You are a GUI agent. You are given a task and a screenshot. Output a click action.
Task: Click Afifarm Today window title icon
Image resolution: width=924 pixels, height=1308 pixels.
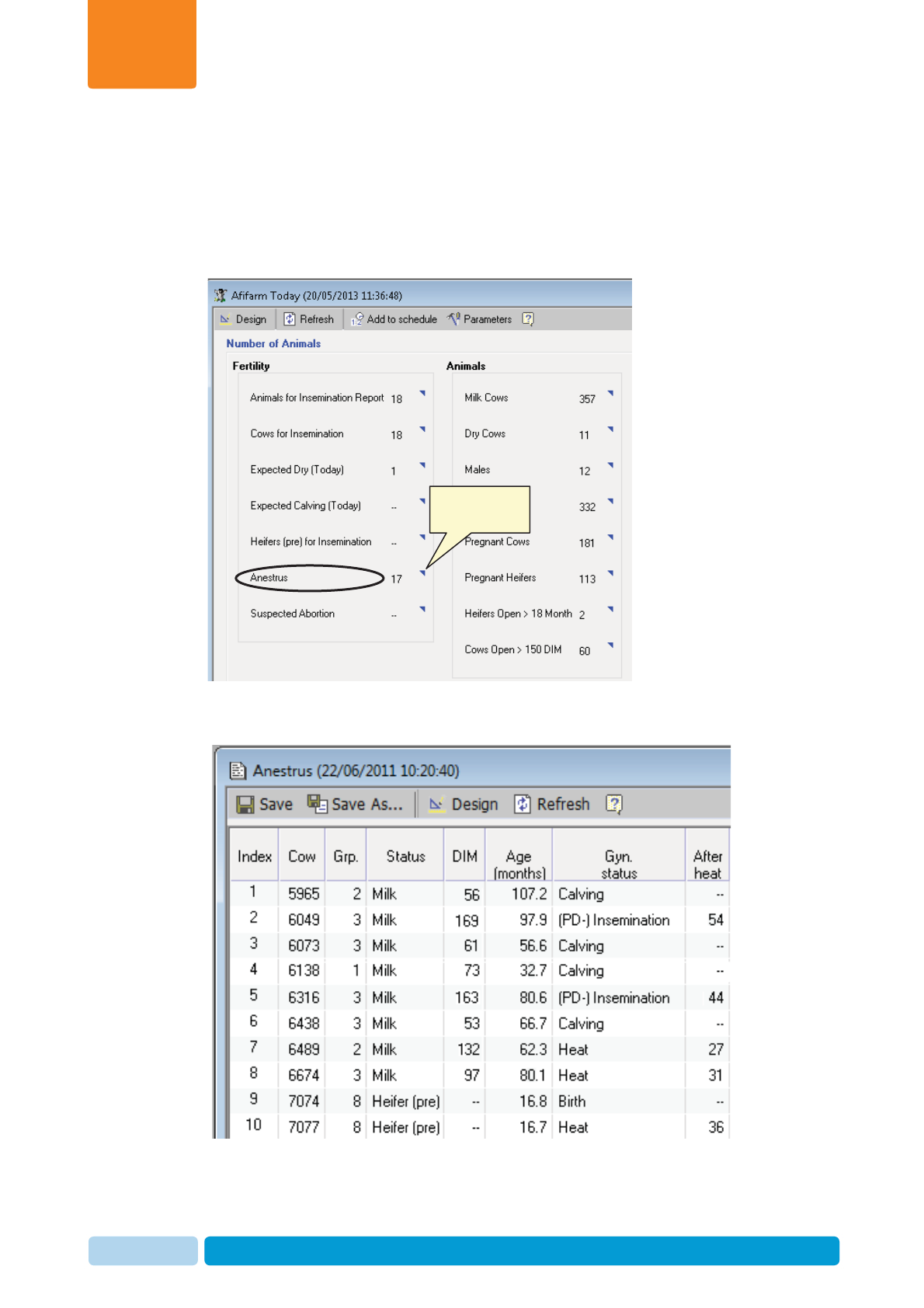coord(221,295)
